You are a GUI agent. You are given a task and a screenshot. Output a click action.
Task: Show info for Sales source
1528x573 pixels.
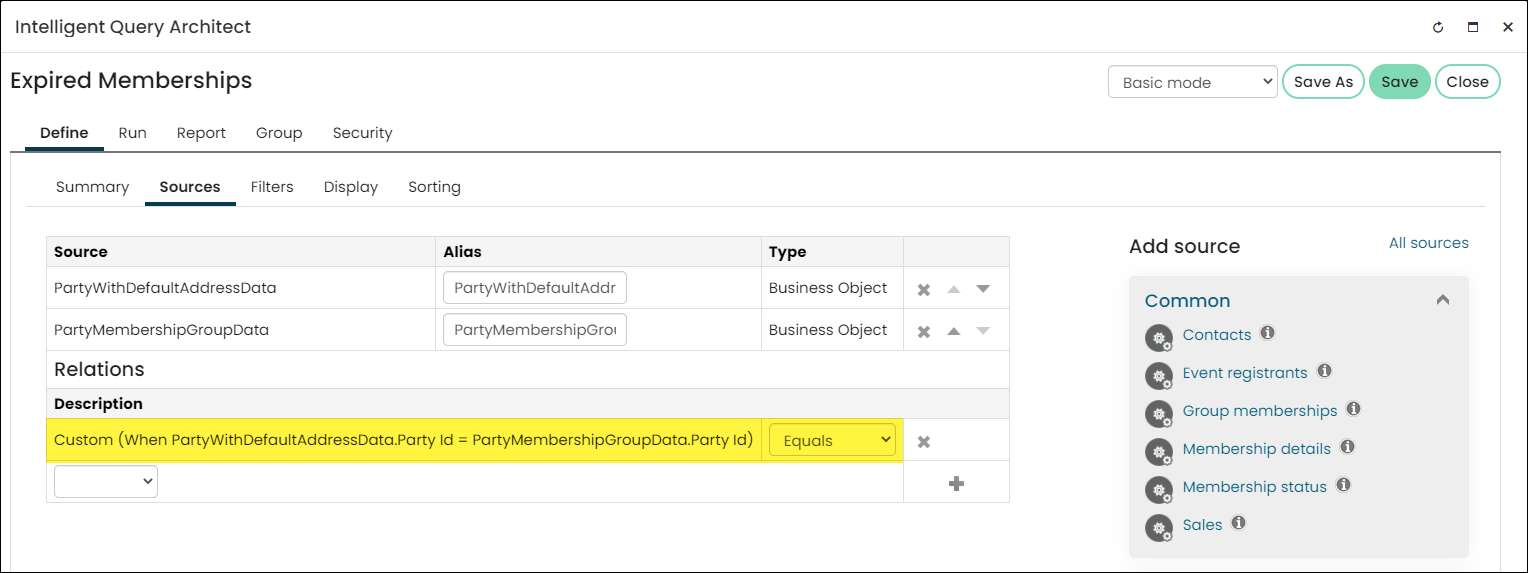[1238, 523]
